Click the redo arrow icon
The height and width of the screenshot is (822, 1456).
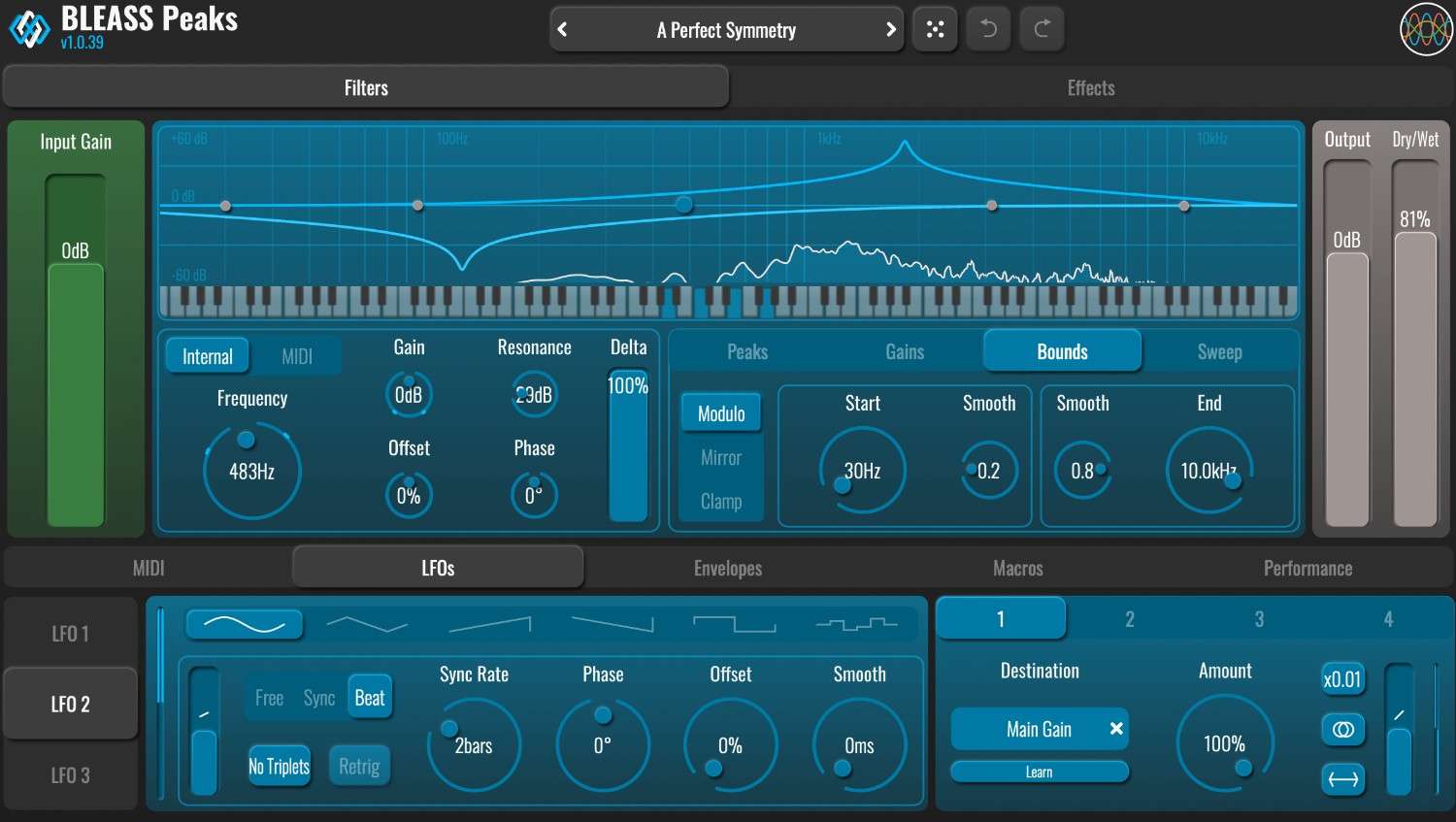(1041, 28)
